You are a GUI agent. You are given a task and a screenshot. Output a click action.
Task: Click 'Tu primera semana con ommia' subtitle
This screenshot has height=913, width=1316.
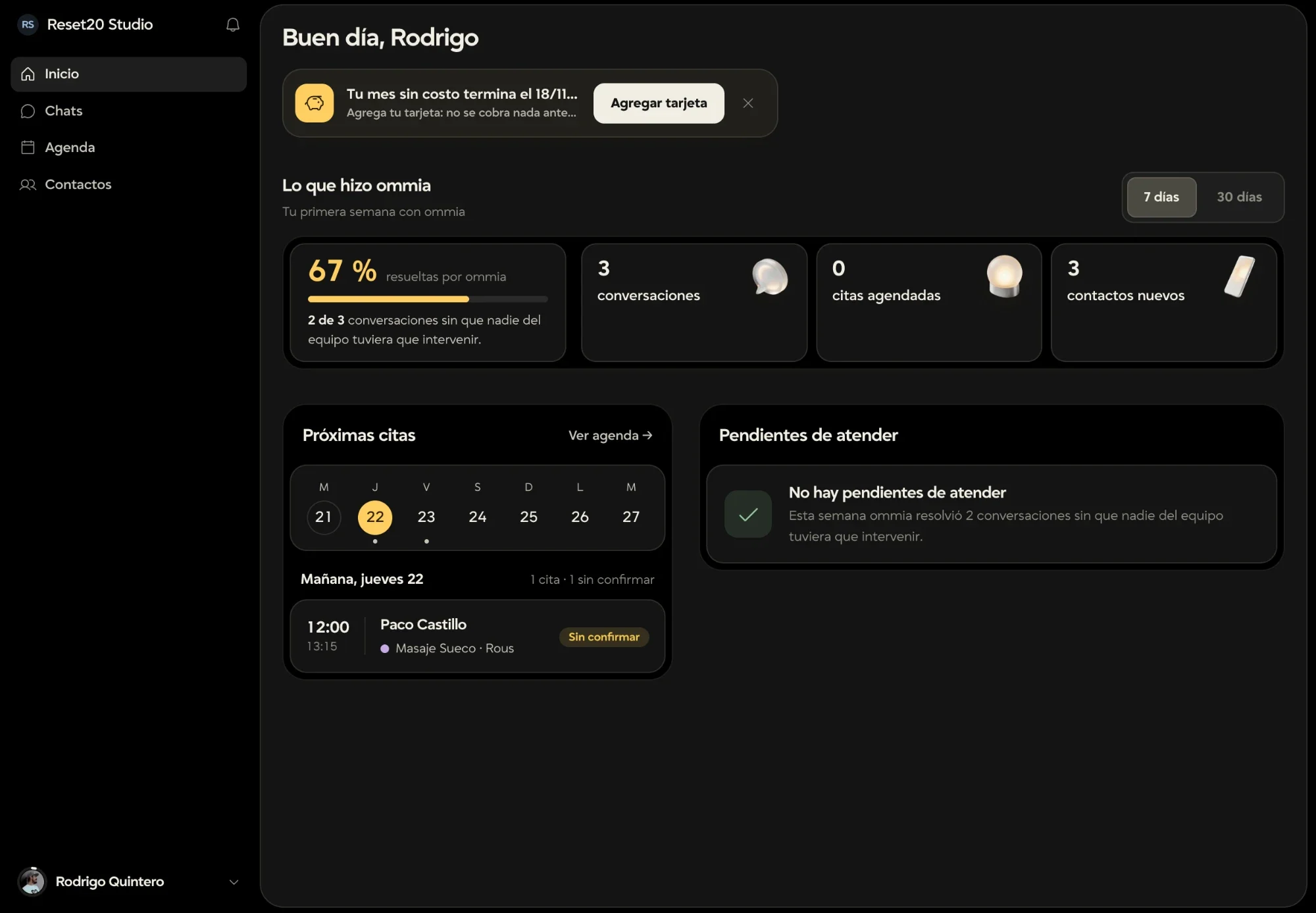(x=374, y=212)
